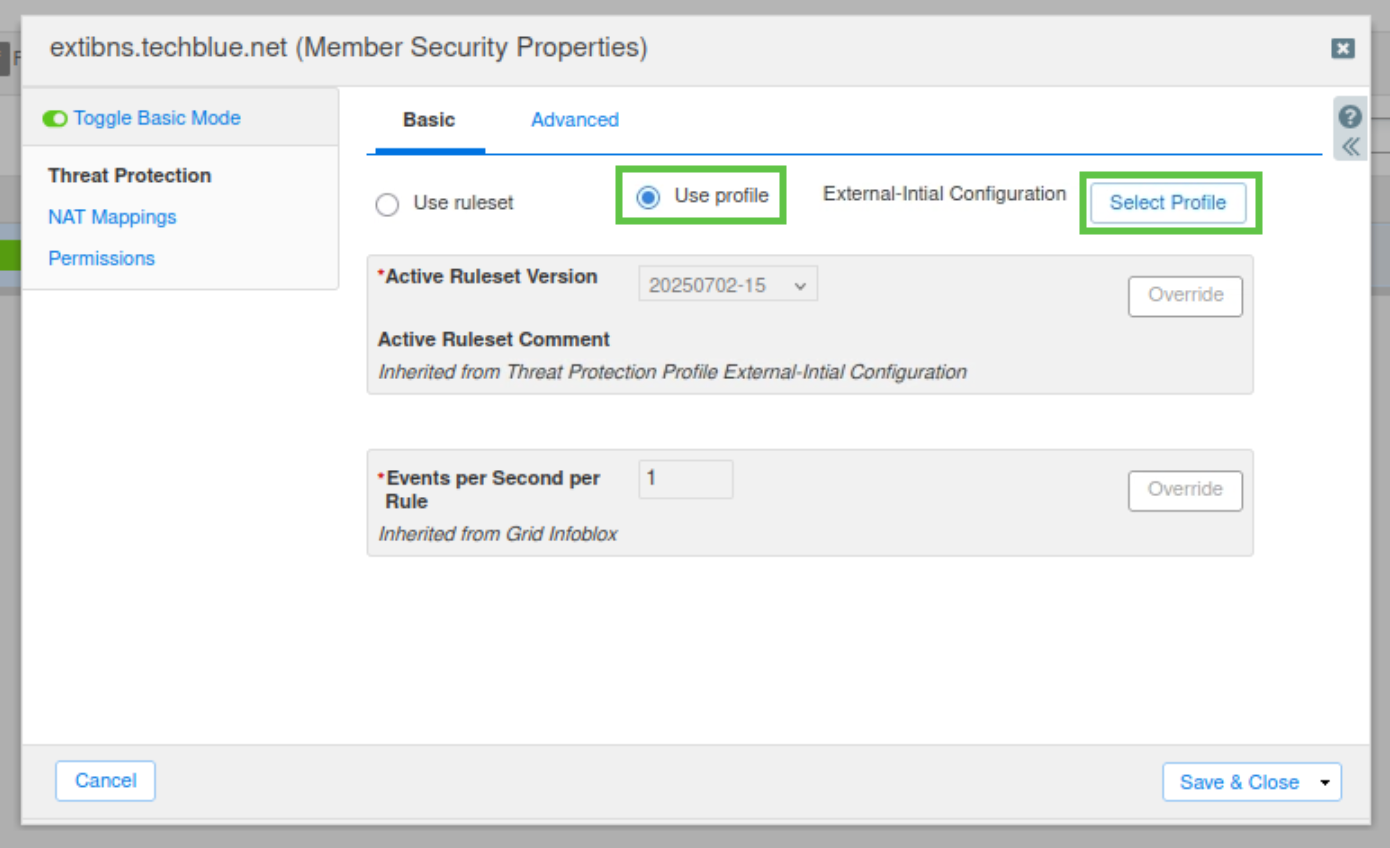Open the Permissions section
The image size is (1390, 848).
point(101,258)
